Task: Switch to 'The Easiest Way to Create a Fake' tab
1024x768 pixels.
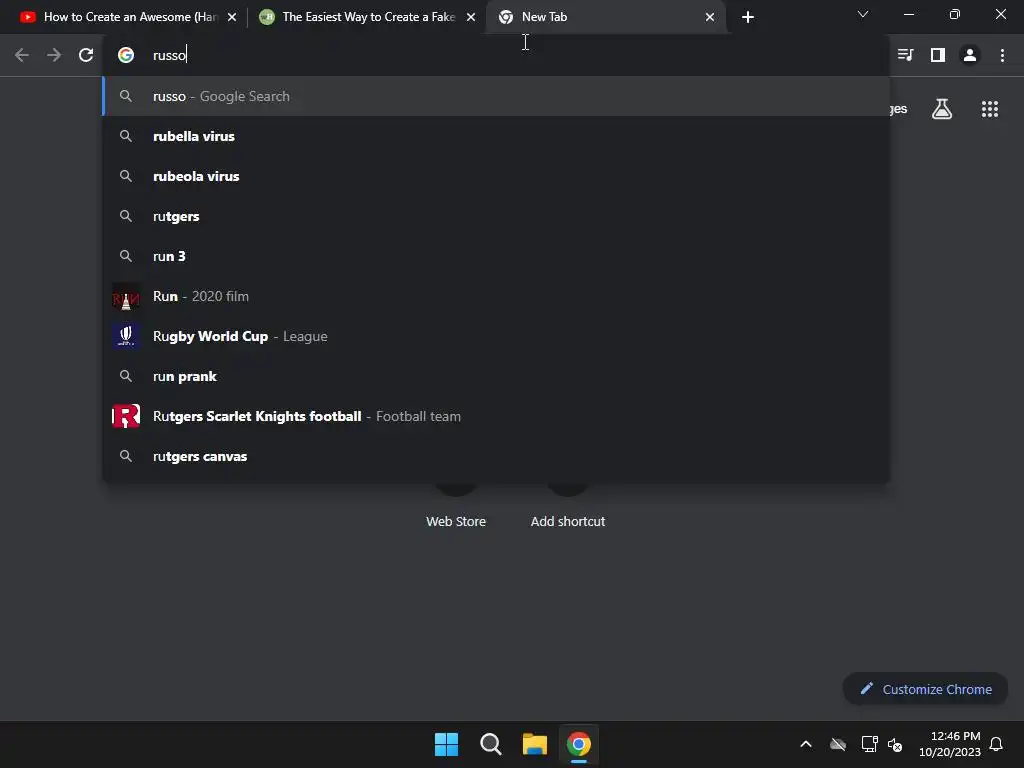Action: (x=366, y=17)
